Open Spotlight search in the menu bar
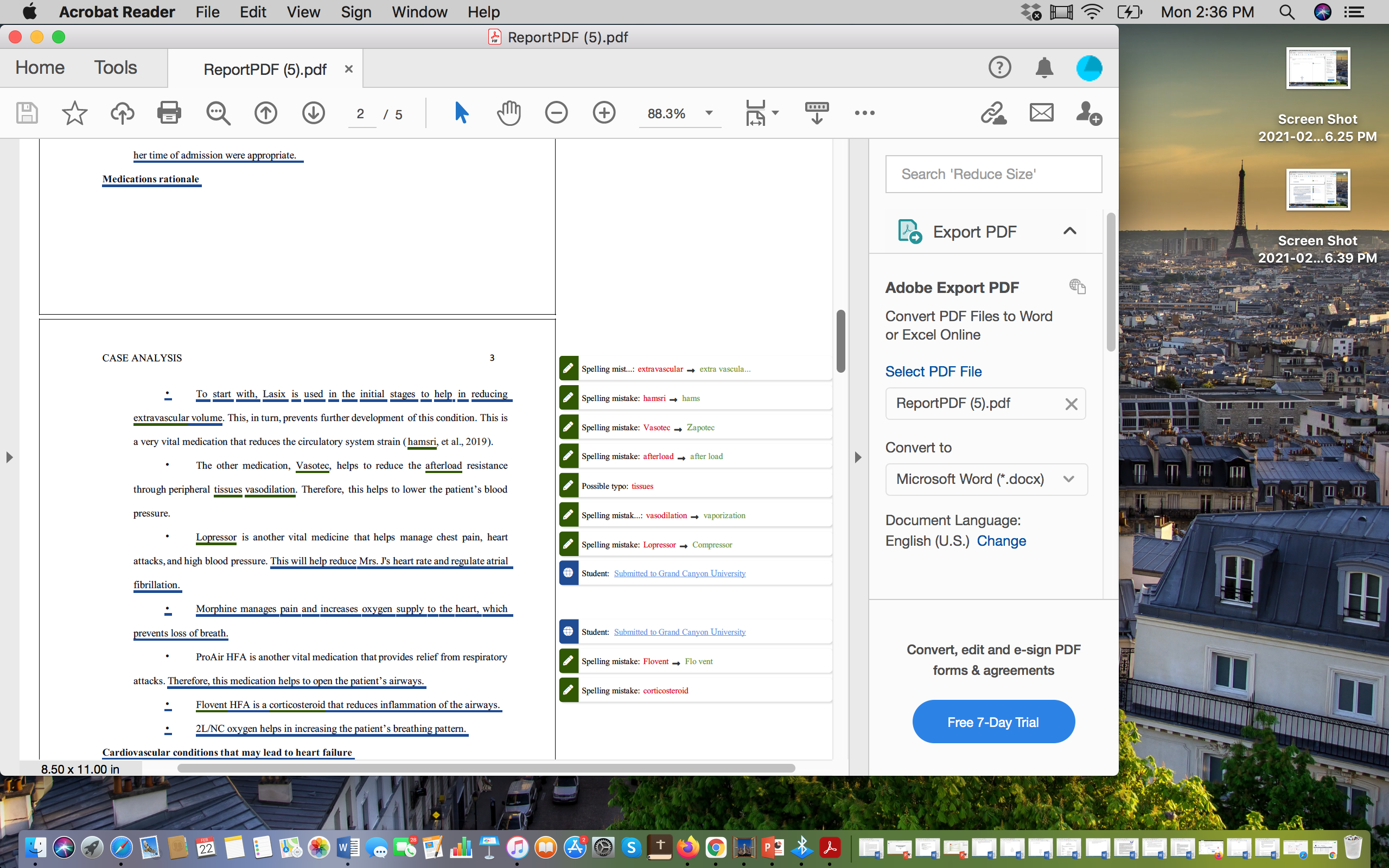 pyautogui.click(x=1287, y=12)
